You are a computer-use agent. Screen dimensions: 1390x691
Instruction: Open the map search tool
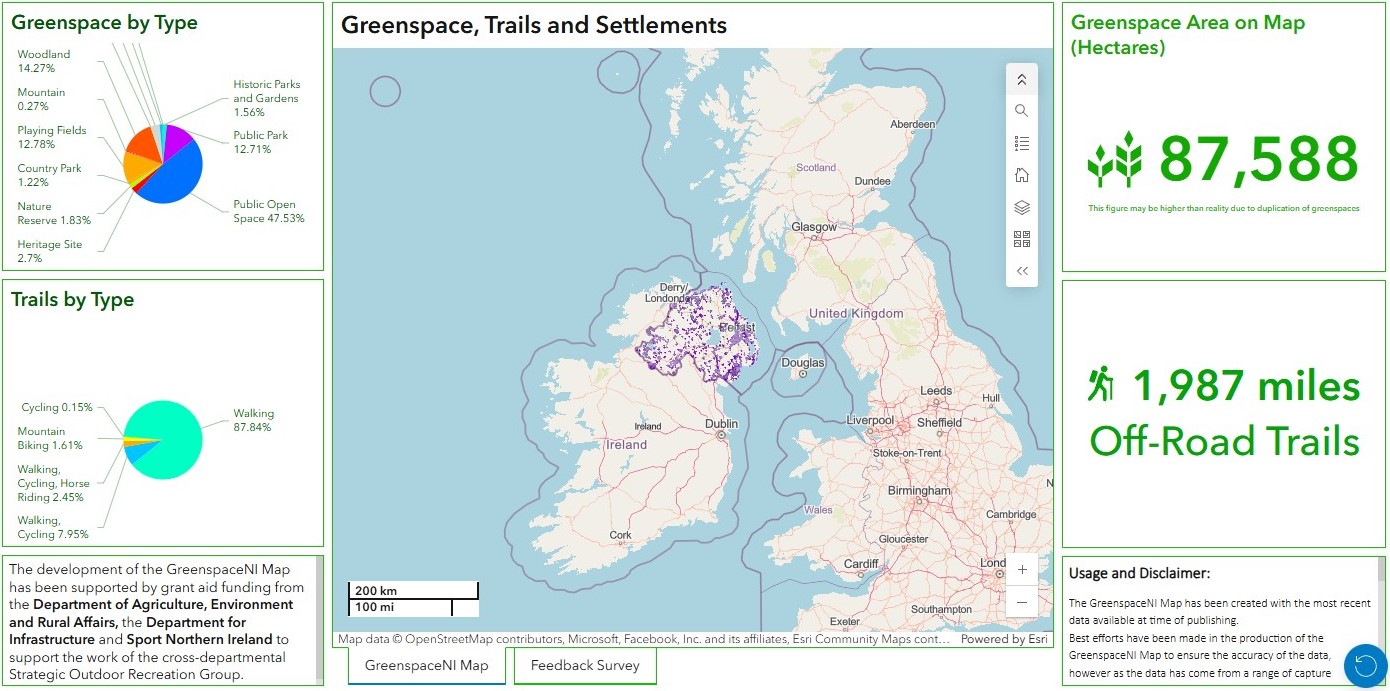point(1021,111)
